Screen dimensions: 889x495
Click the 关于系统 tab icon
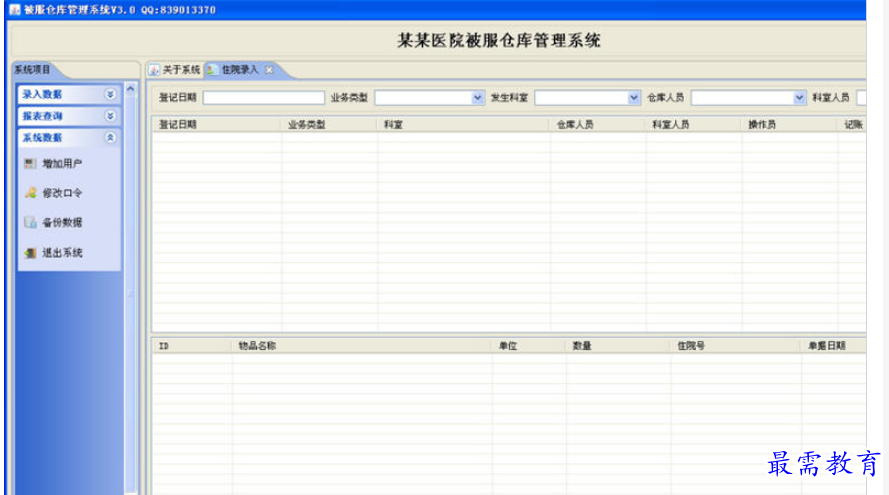pos(154,70)
